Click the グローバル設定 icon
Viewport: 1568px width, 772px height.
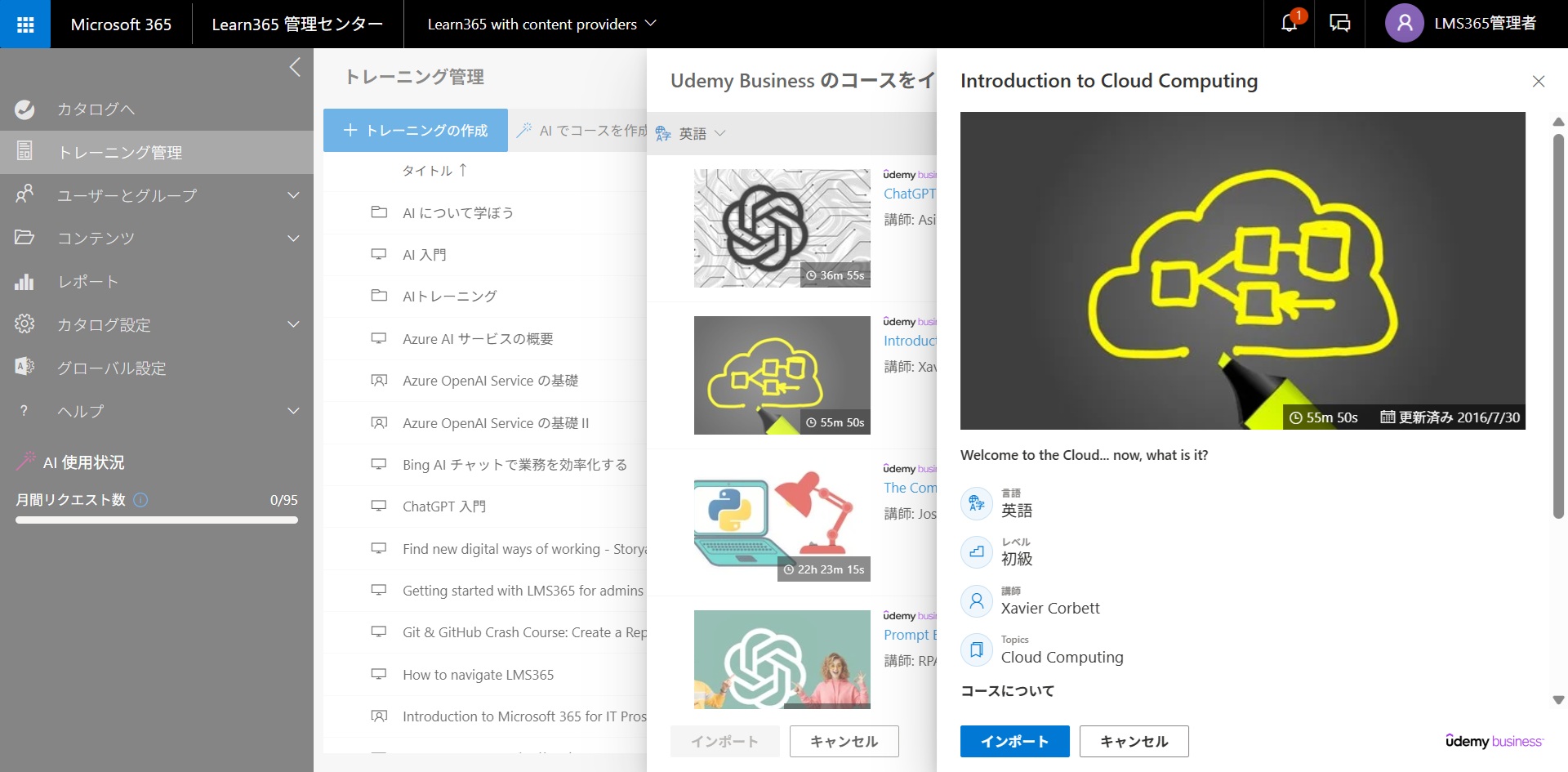24,367
